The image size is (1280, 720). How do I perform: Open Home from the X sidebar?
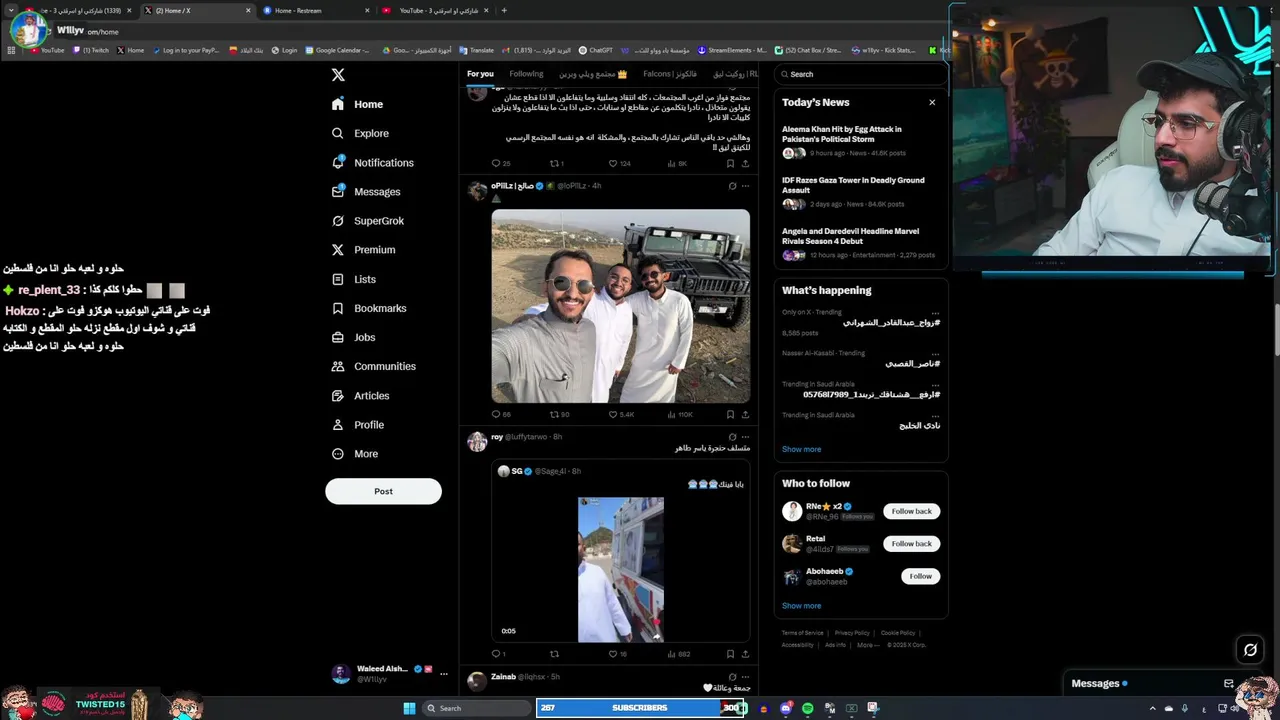pyautogui.click(x=358, y=104)
